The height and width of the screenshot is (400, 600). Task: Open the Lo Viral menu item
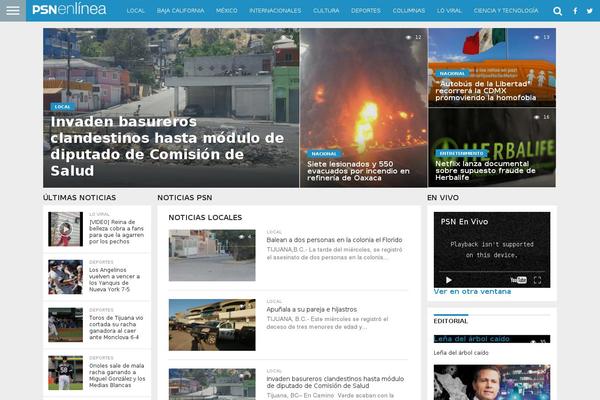pos(449,11)
